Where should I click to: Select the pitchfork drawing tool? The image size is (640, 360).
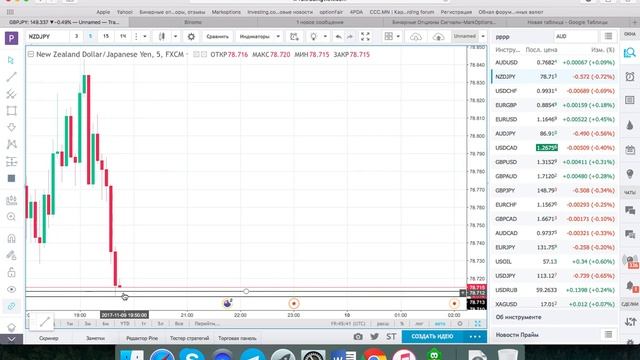click(11, 94)
